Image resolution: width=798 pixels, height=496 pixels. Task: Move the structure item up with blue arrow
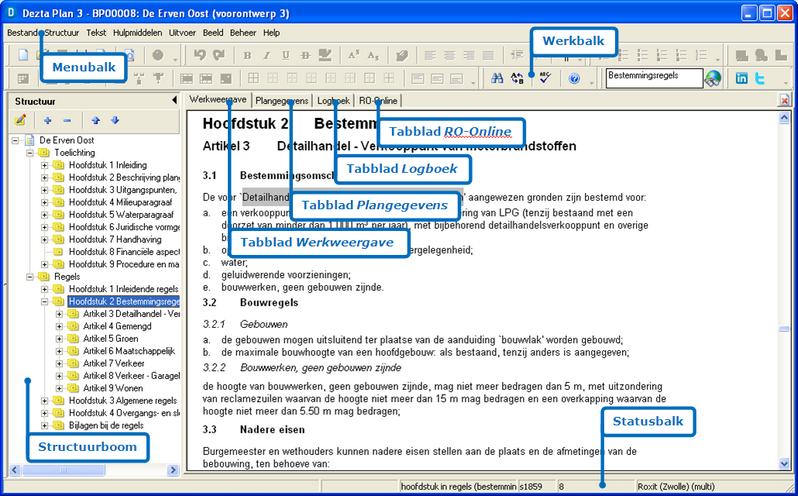click(x=96, y=121)
